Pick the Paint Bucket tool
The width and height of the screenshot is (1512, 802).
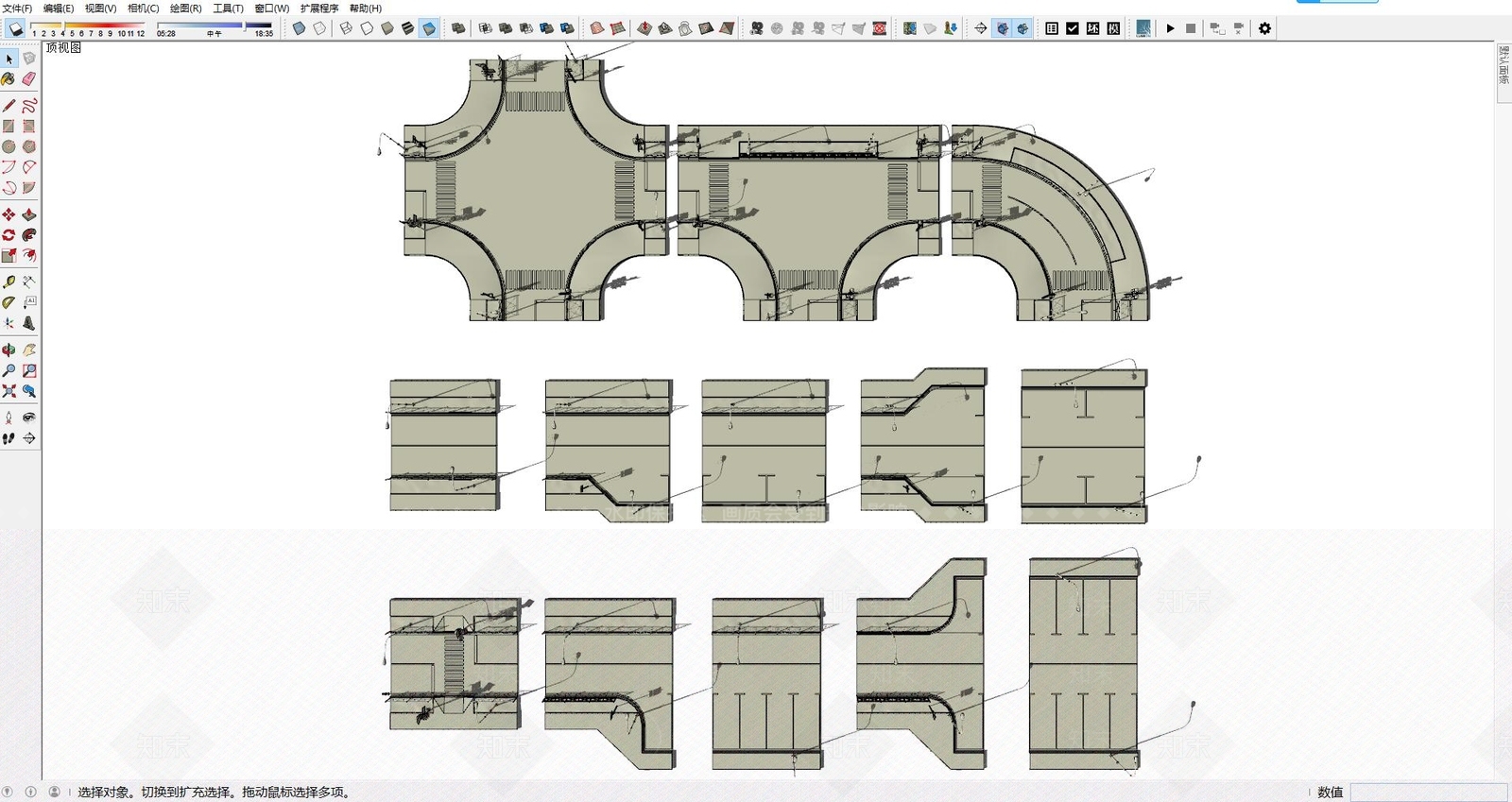[x=9, y=79]
